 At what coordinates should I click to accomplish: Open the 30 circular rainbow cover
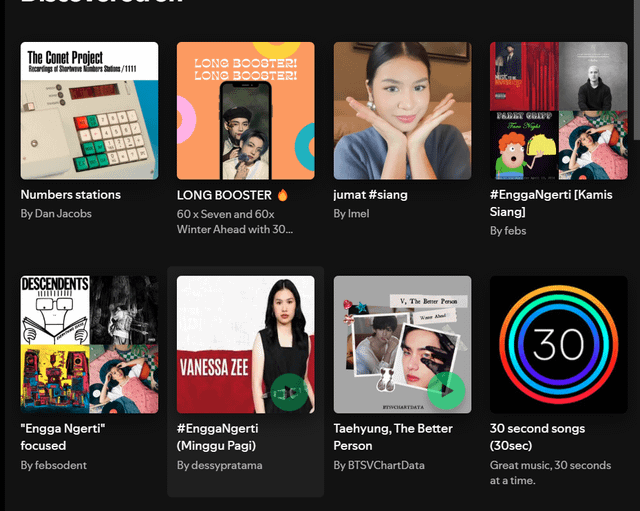(558, 345)
